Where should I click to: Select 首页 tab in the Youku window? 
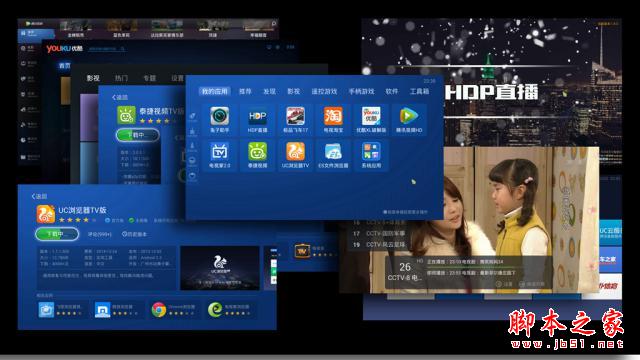[x=64, y=66]
